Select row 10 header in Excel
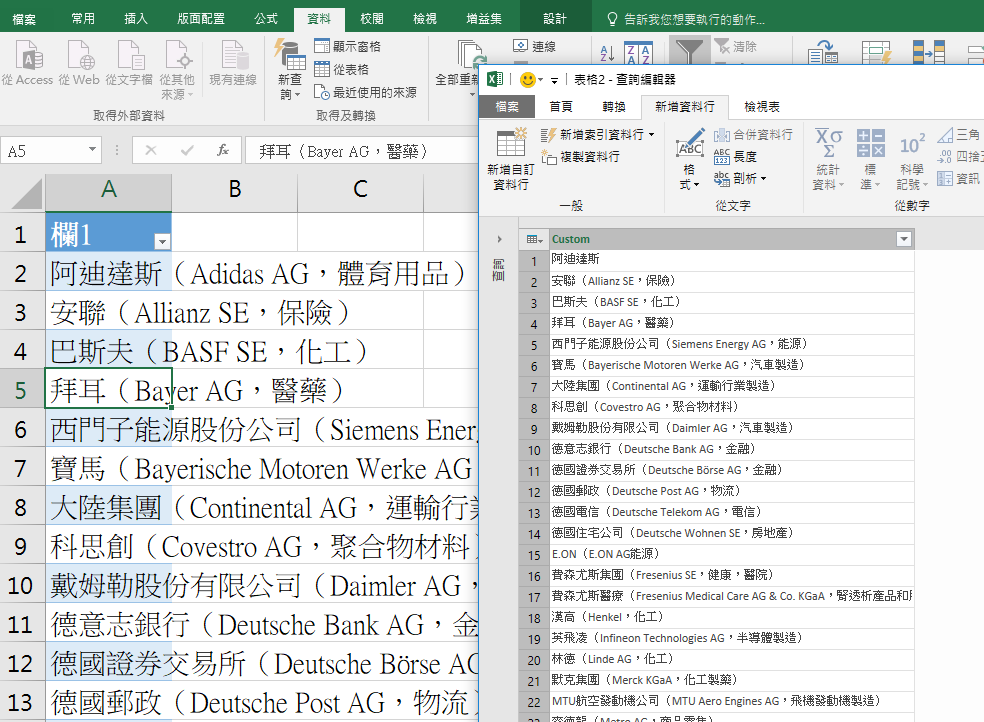This screenshot has height=722, width=984. click(x=21, y=586)
